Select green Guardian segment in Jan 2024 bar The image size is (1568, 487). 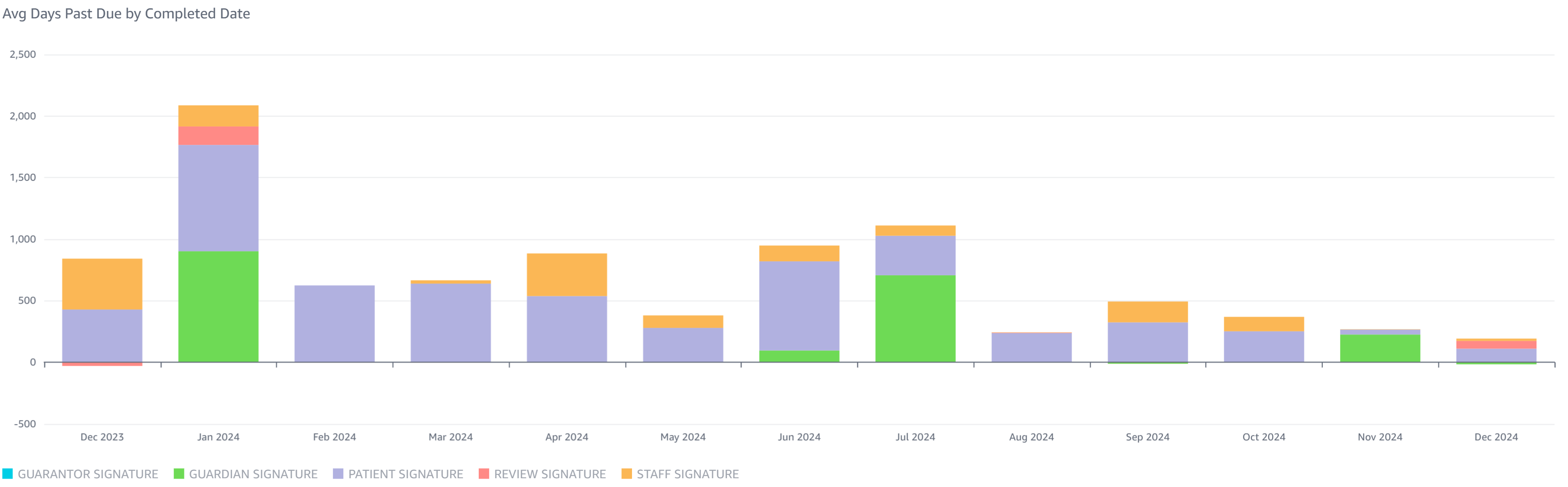coord(218,306)
